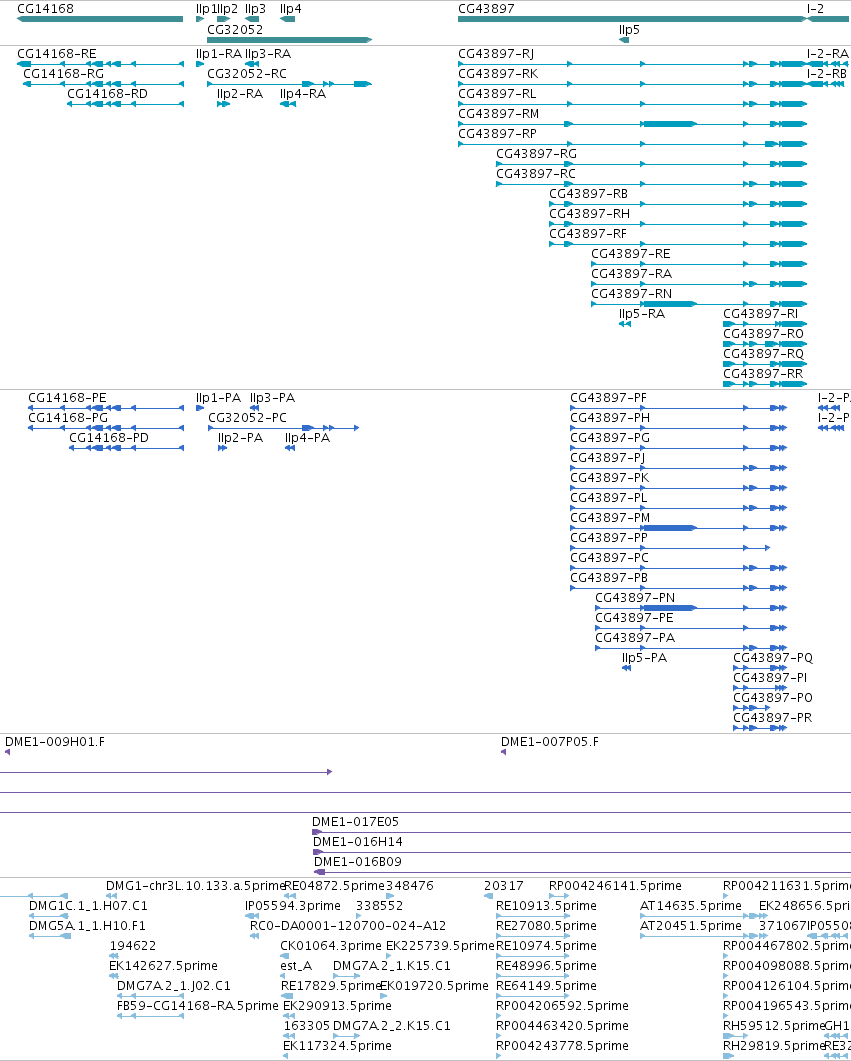Click the AT14635.5prime EST label
Viewport: 851px width, 1061px height.
[x=691, y=905]
